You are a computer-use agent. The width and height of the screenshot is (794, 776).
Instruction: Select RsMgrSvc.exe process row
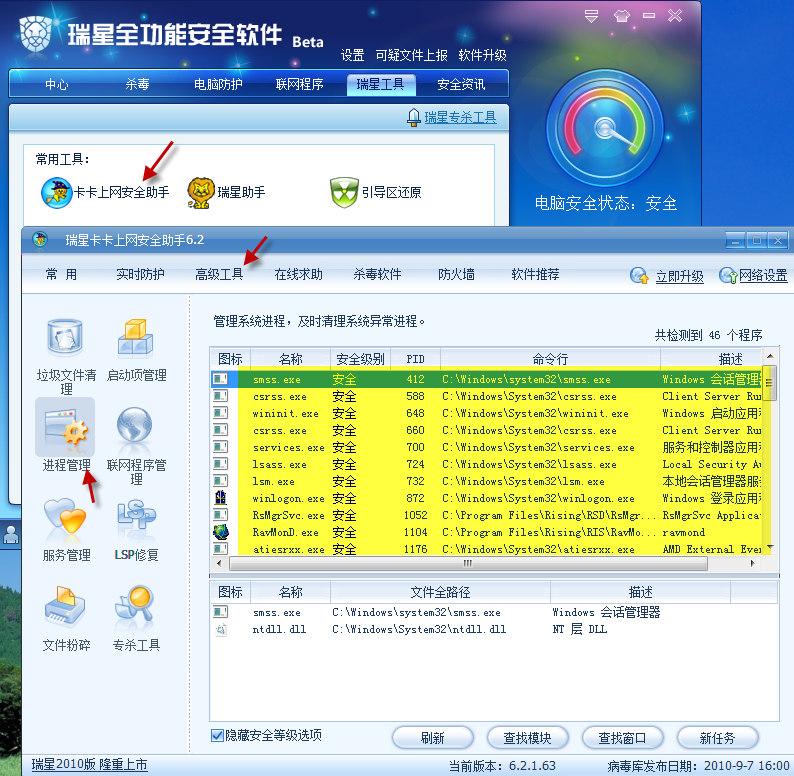click(486, 515)
